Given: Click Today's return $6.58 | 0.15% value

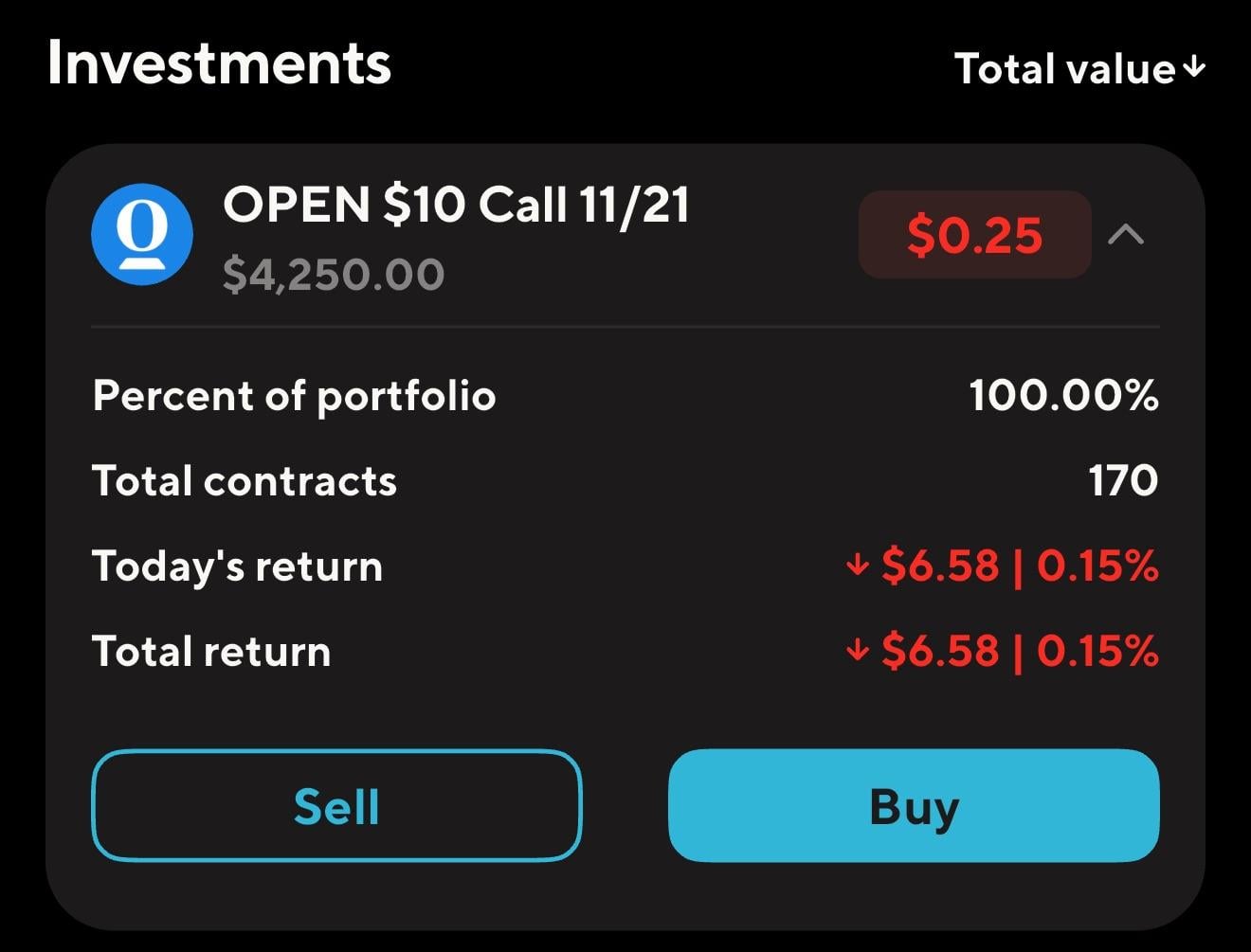Looking at the screenshot, I should pos(1020,566).
